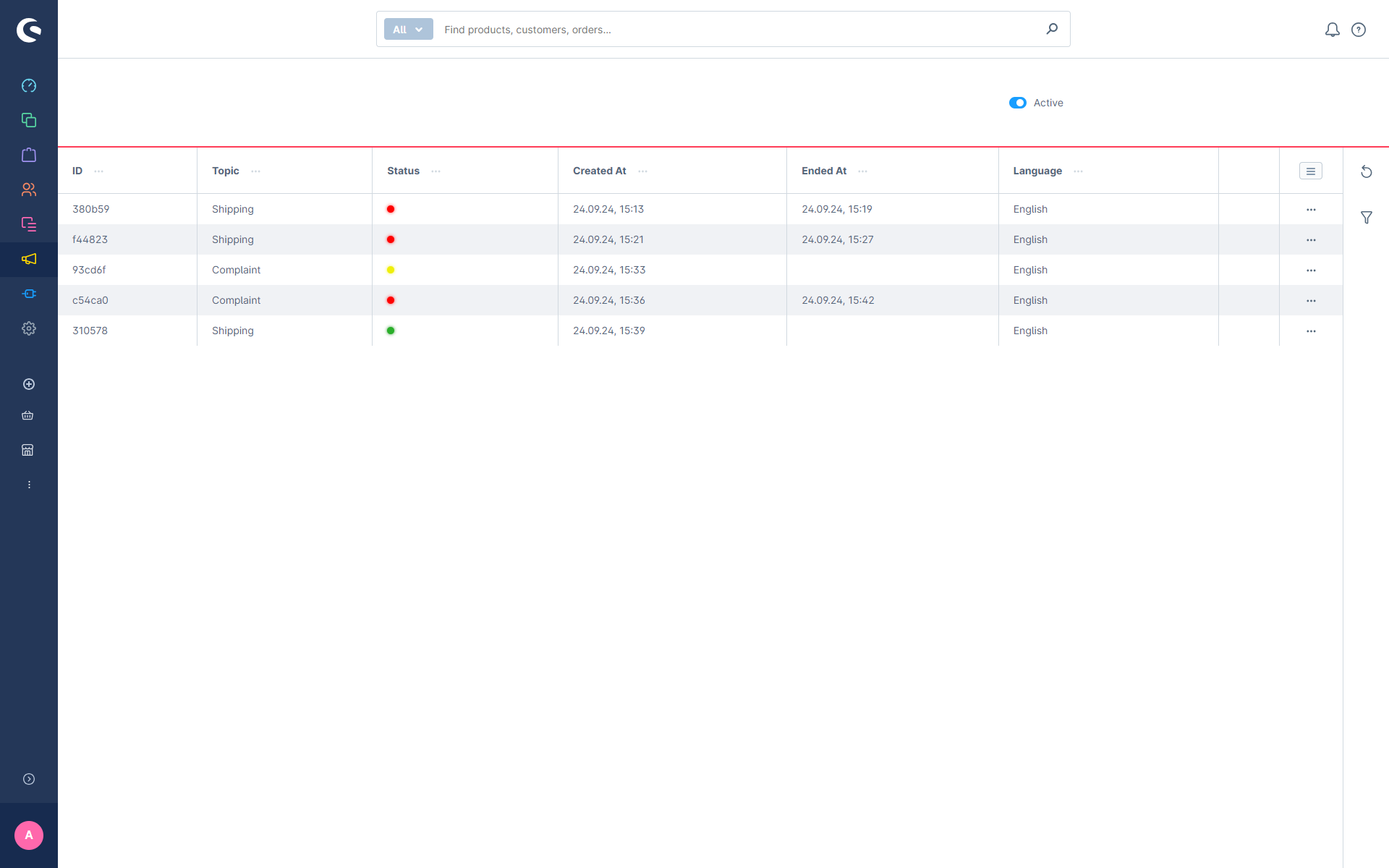The image size is (1389, 868).
Task: Open Extensions plug icon
Action: (29, 294)
